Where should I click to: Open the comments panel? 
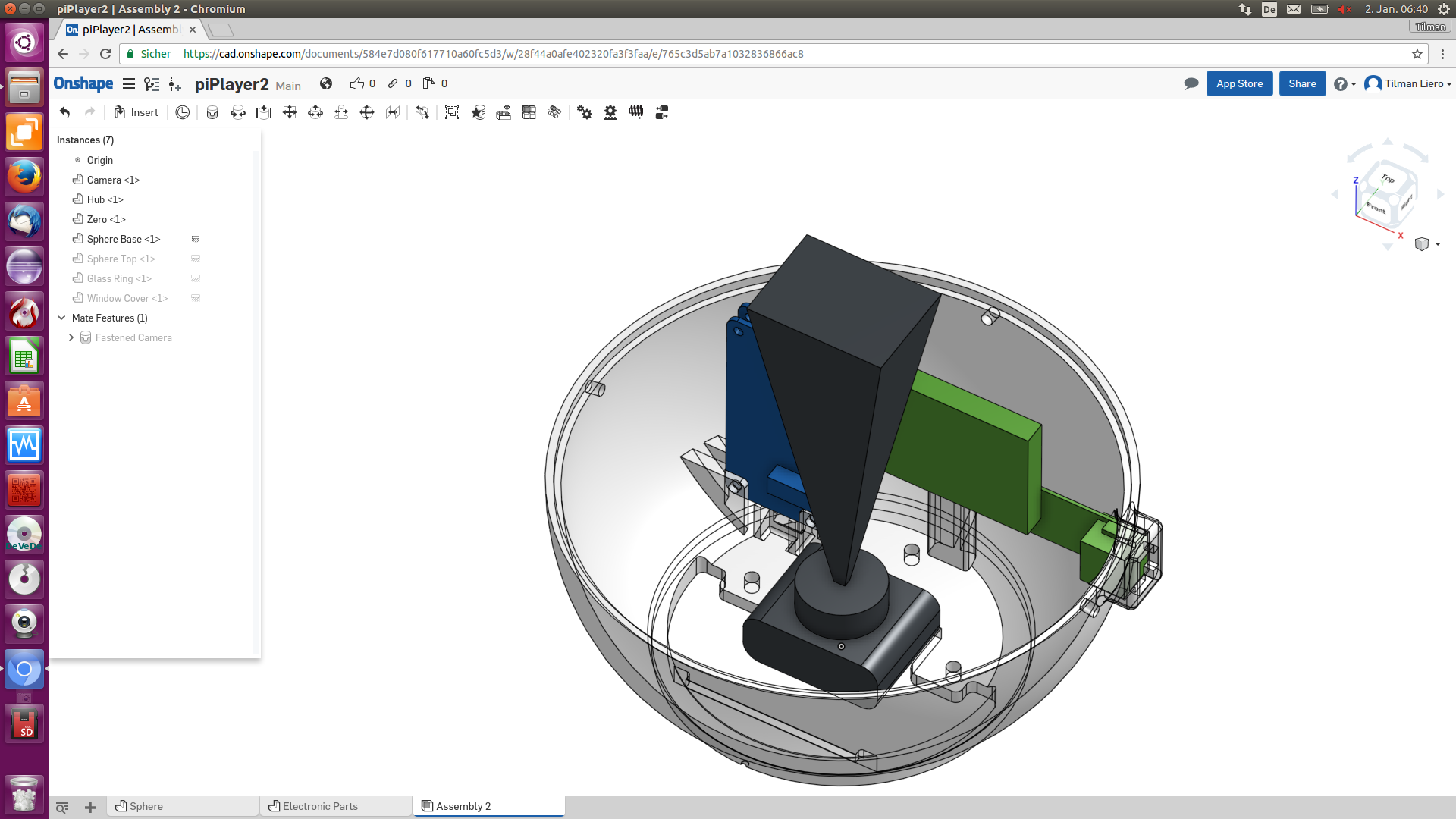click(x=1191, y=83)
